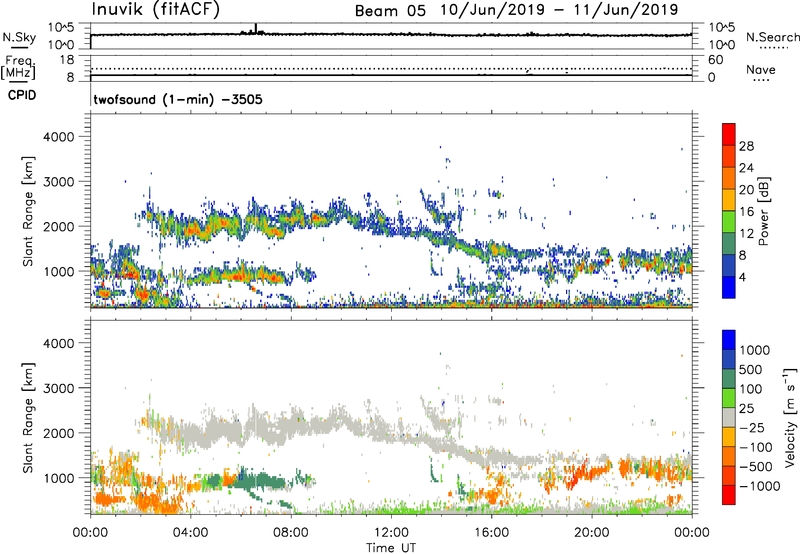The image size is (800, 554).
Task: Click the 'Beam 05' label
Action: (x=390, y=11)
